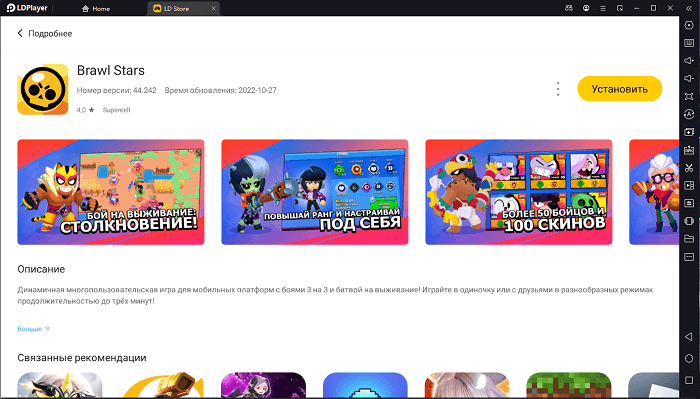
Task: Toggle fullscreen from the sidebar
Action: click(x=689, y=96)
